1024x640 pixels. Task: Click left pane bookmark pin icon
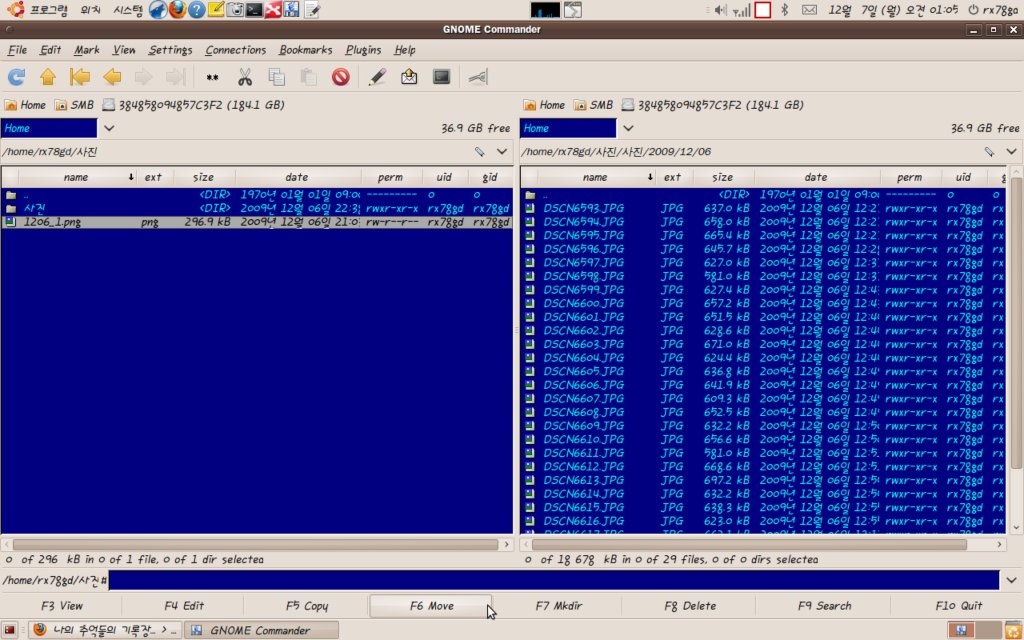[480, 152]
